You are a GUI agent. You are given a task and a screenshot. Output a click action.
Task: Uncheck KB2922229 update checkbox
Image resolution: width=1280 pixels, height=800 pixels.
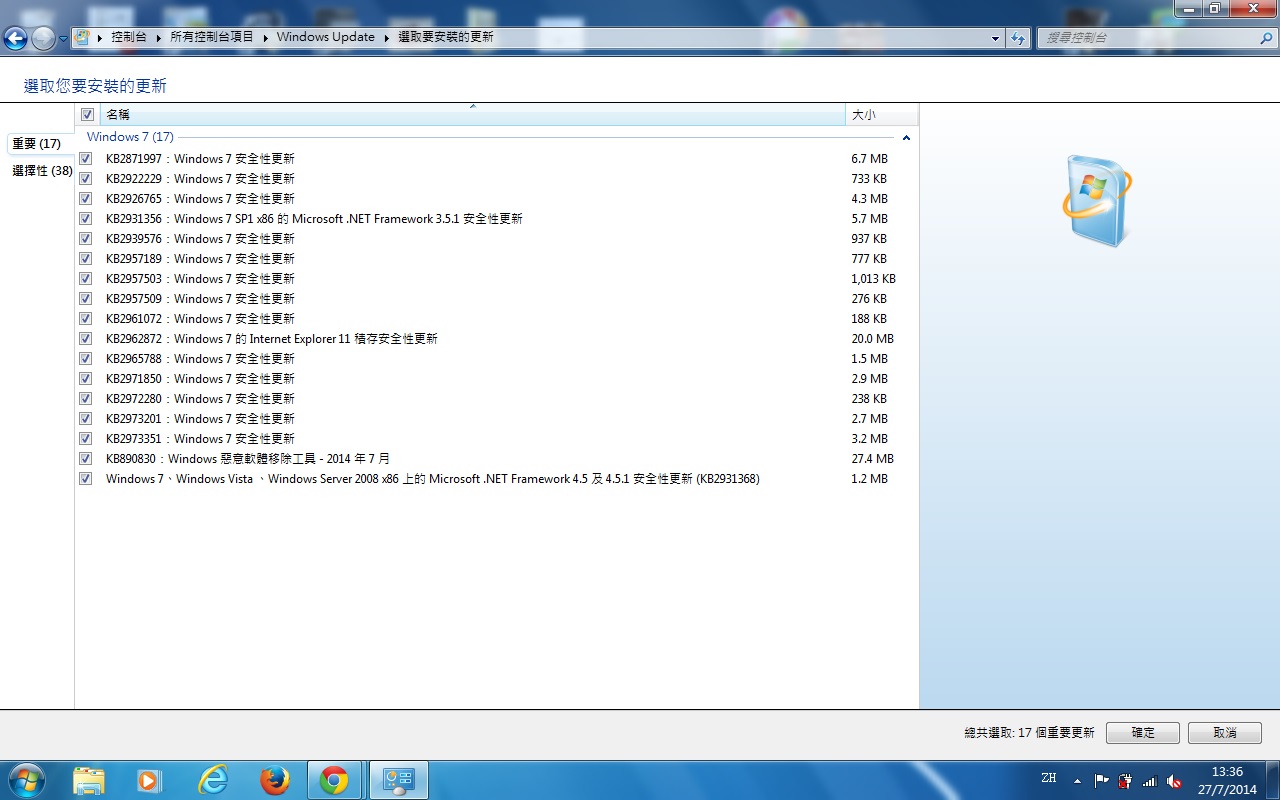86,179
